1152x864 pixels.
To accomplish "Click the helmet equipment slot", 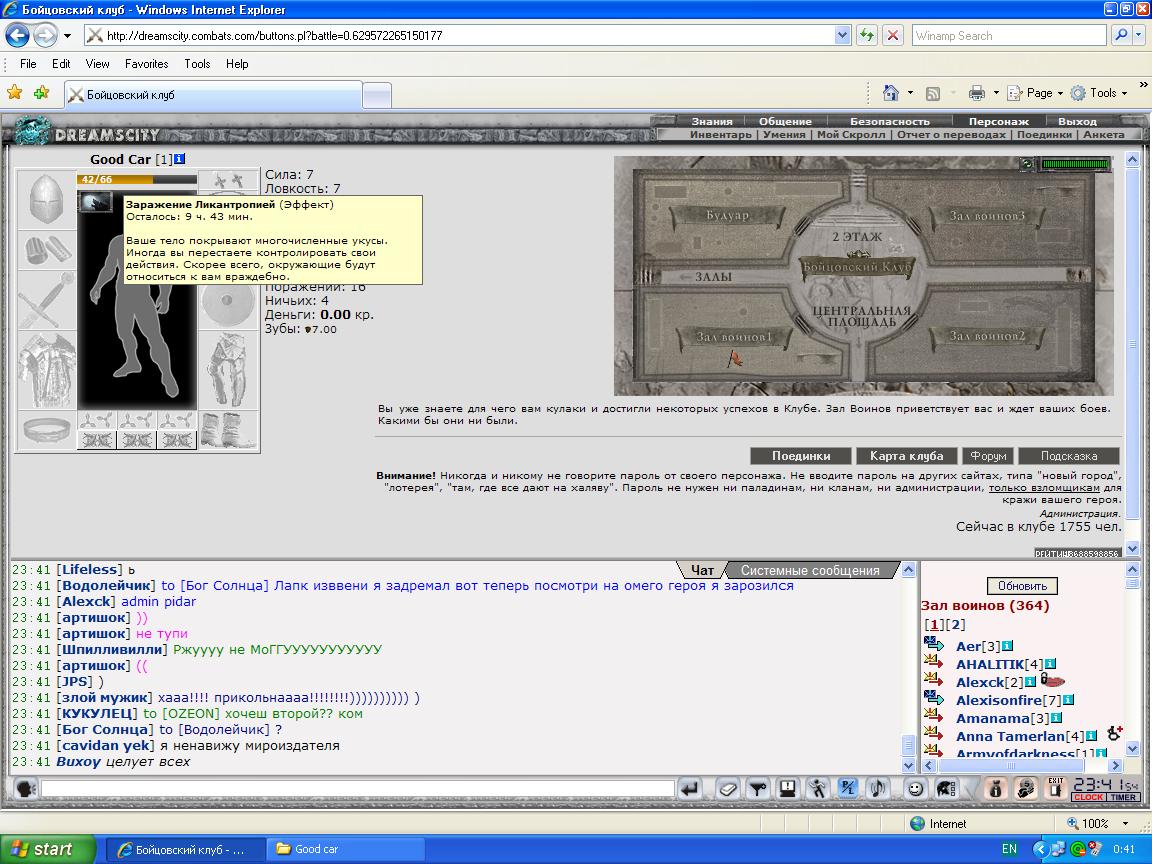I will [x=46, y=199].
